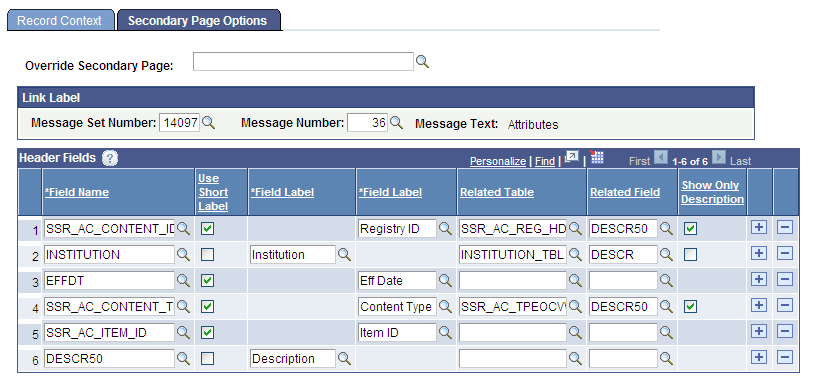Switch to Record Context tab
Image resolution: width=821 pixels, height=378 pixels.
click(x=60, y=20)
